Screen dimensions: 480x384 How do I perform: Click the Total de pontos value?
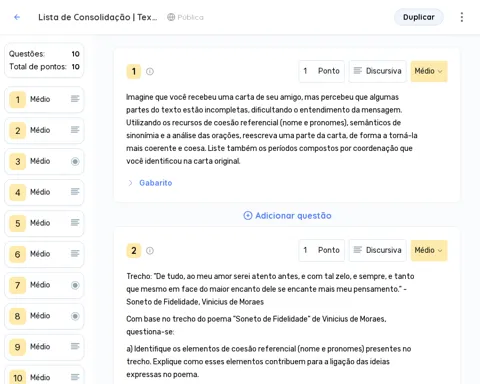75,67
